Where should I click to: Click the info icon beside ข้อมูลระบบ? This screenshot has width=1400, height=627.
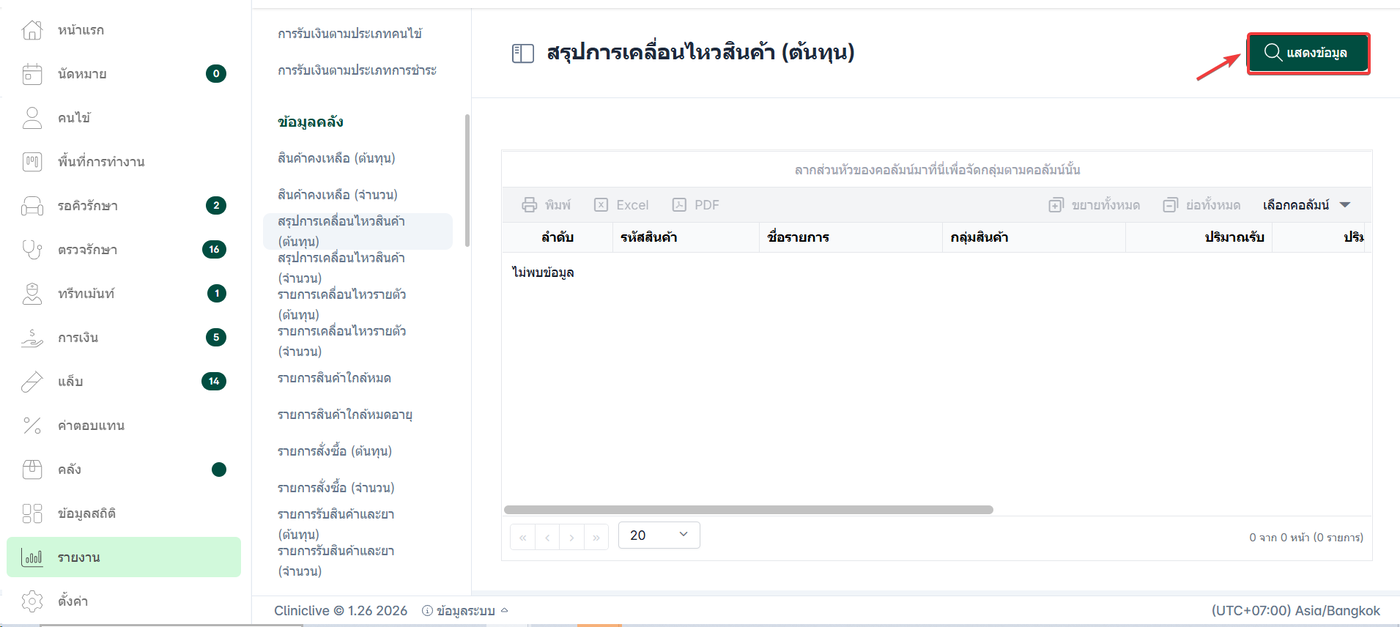[x=427, y=610]
